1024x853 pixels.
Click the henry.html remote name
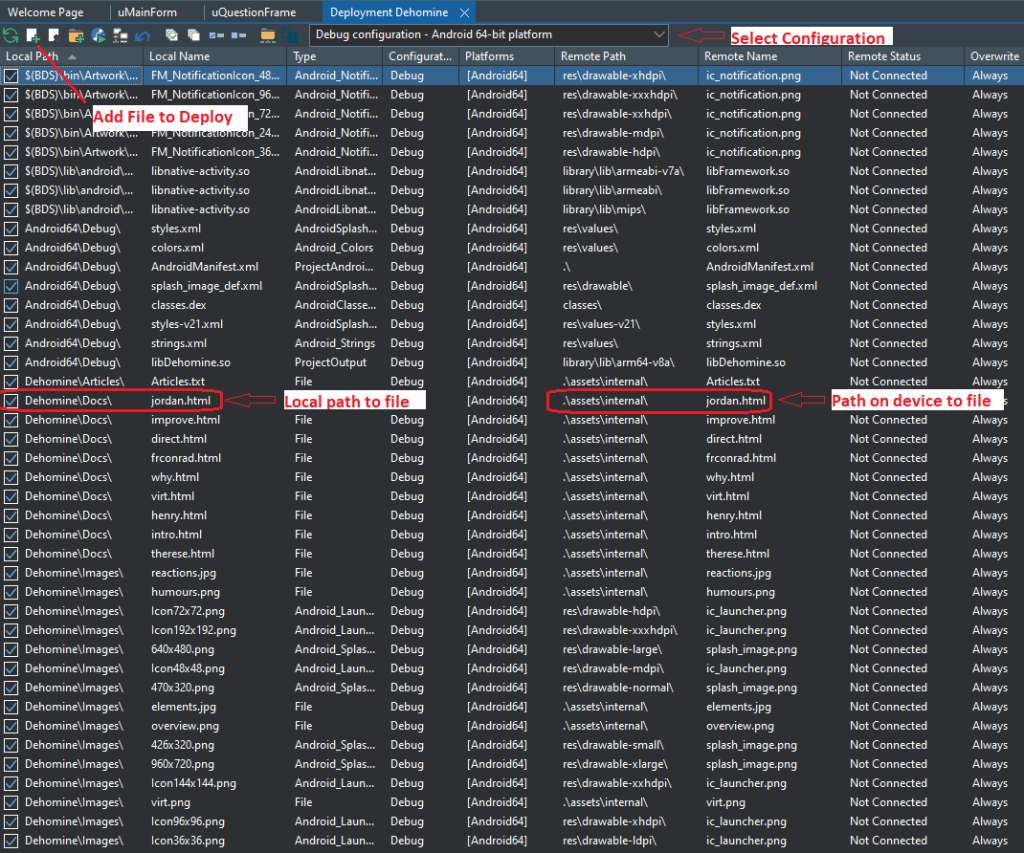pyautogui.click(x=734, y=515)
